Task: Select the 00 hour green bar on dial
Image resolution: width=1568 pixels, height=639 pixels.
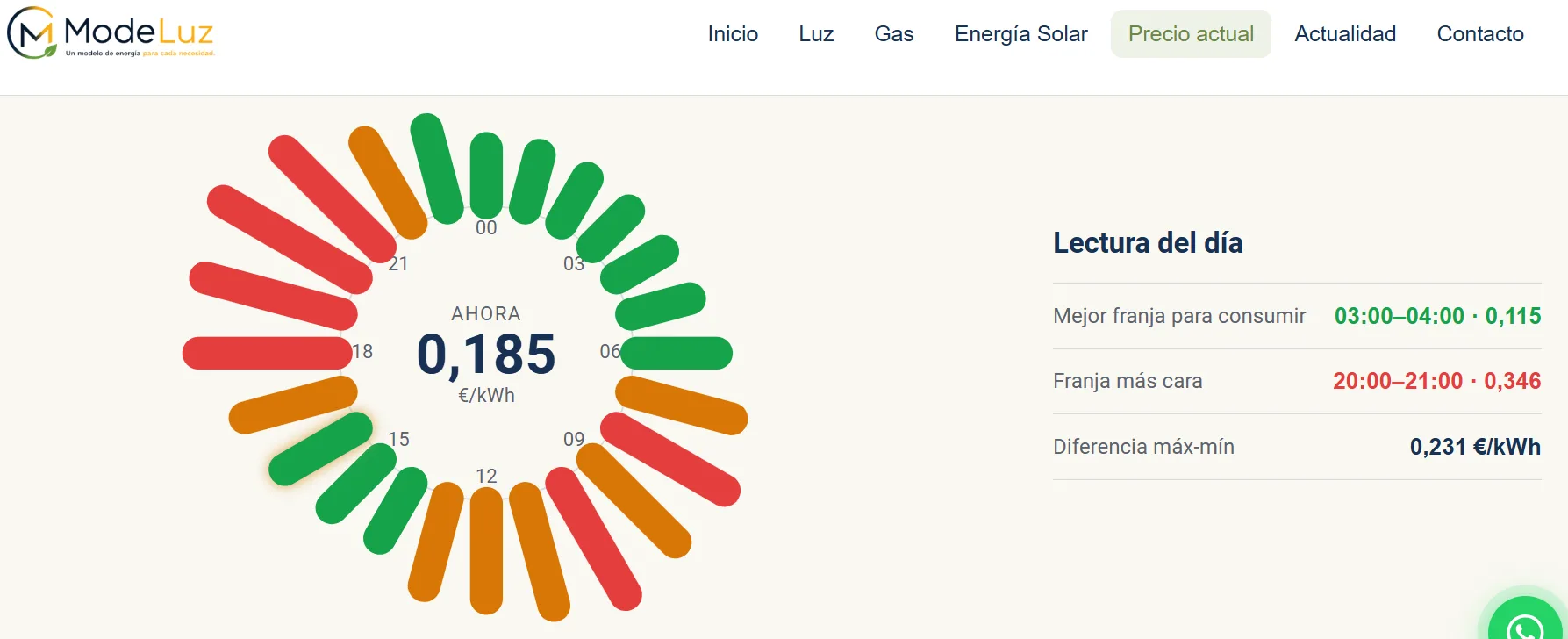Action: pos(486,175)
